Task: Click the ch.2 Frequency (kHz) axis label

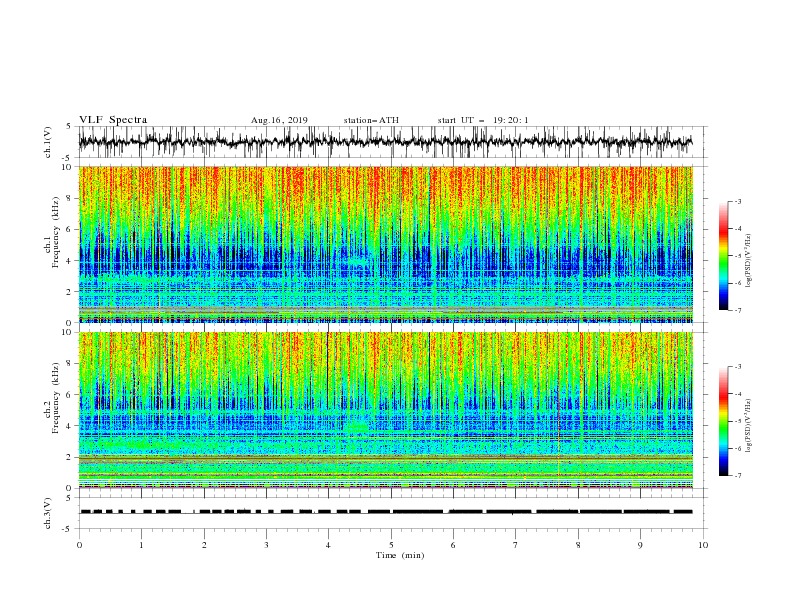Action: [x=52, y=398]
